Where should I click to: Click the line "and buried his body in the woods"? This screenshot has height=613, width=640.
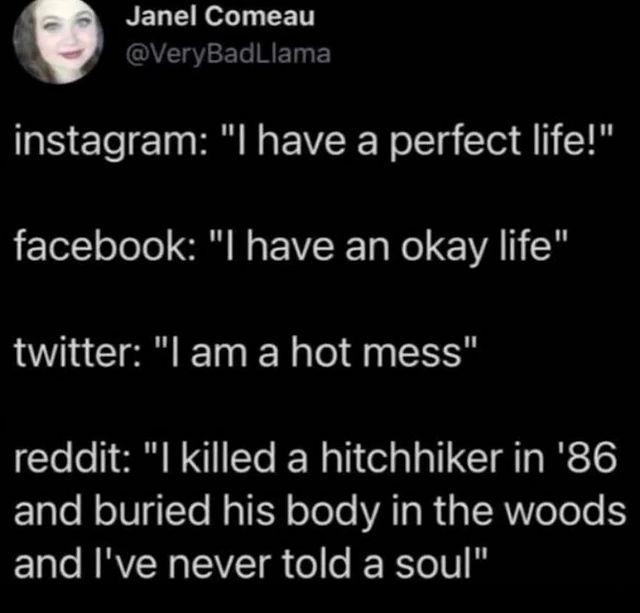[x=320, y=511]
